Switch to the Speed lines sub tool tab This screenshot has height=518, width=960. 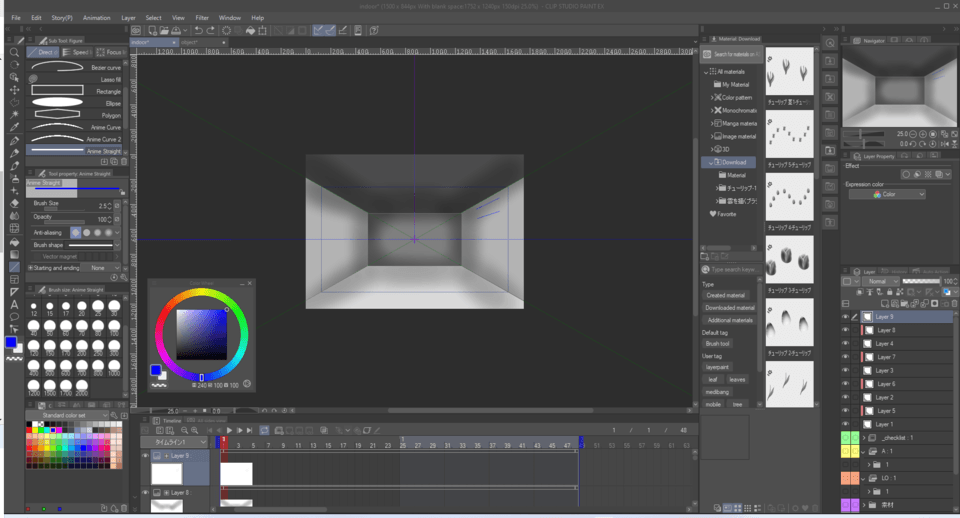[77, 52]
